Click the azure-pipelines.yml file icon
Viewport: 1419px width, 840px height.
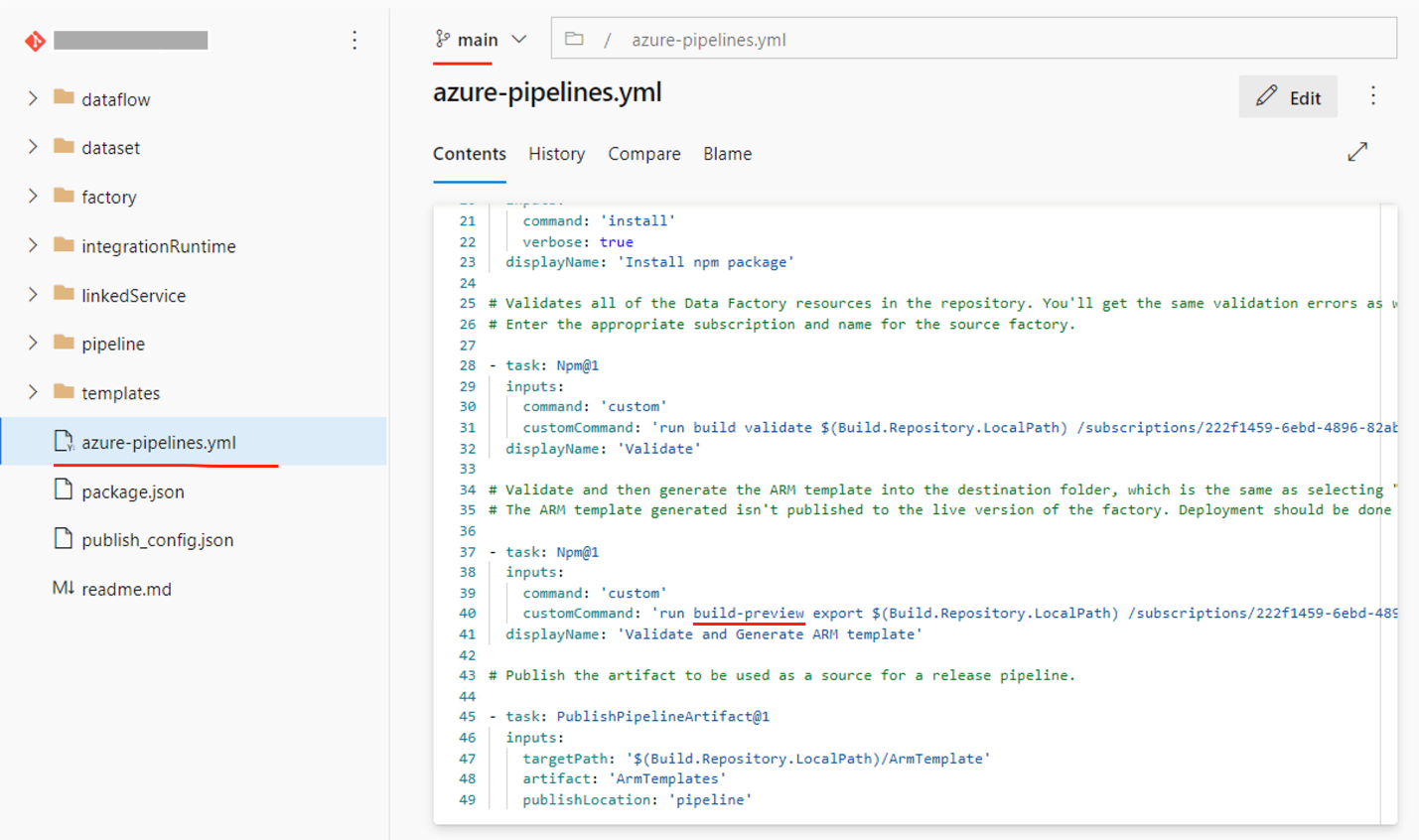coord(64,442)
